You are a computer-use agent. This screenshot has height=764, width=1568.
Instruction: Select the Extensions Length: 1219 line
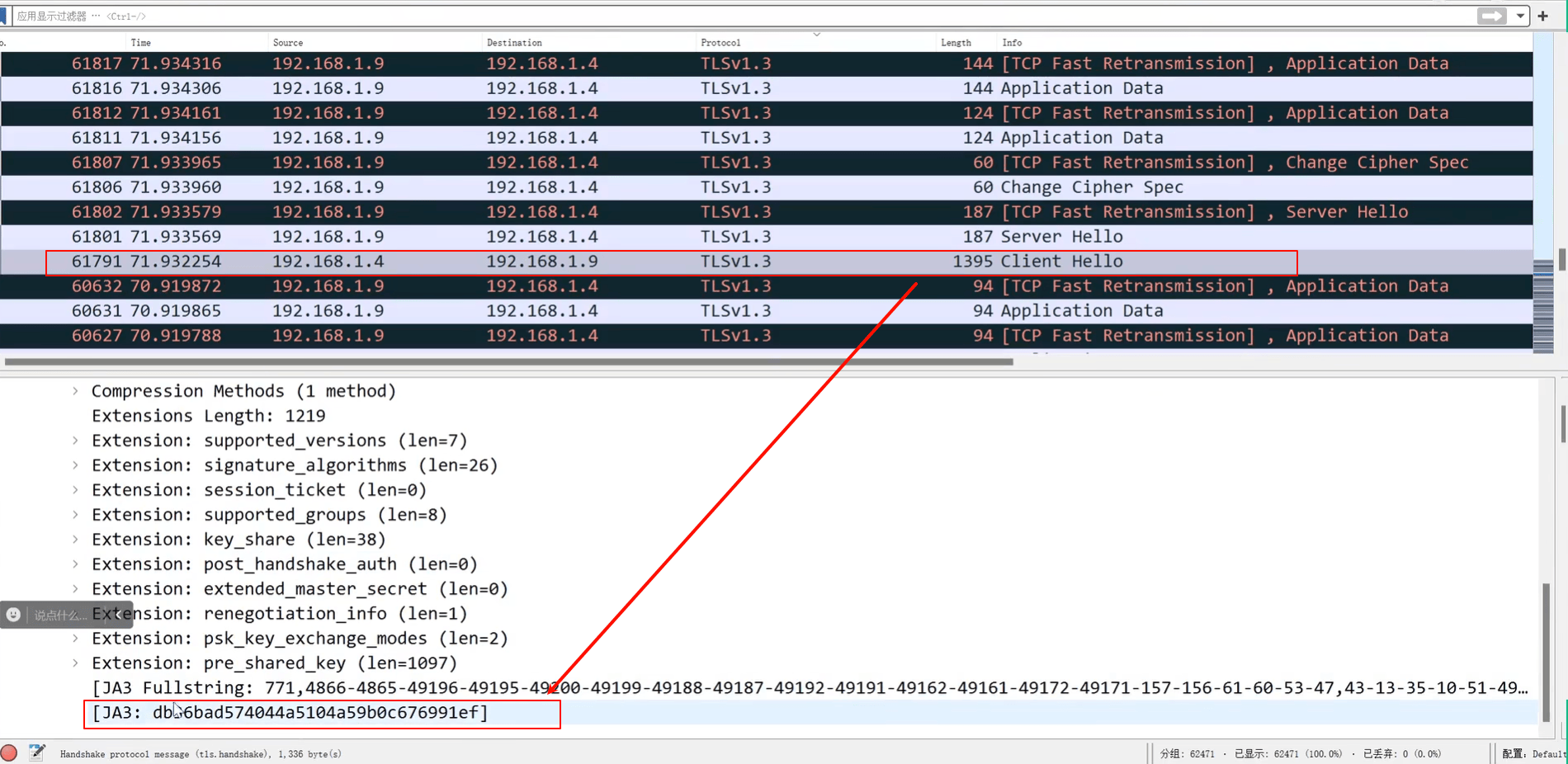click(x=209, y=416)
